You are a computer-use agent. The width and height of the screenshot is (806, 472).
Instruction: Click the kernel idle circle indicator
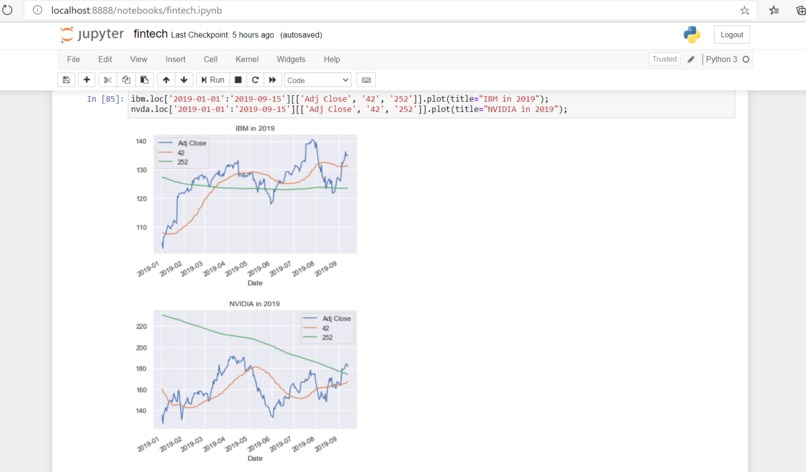[746, 60]
